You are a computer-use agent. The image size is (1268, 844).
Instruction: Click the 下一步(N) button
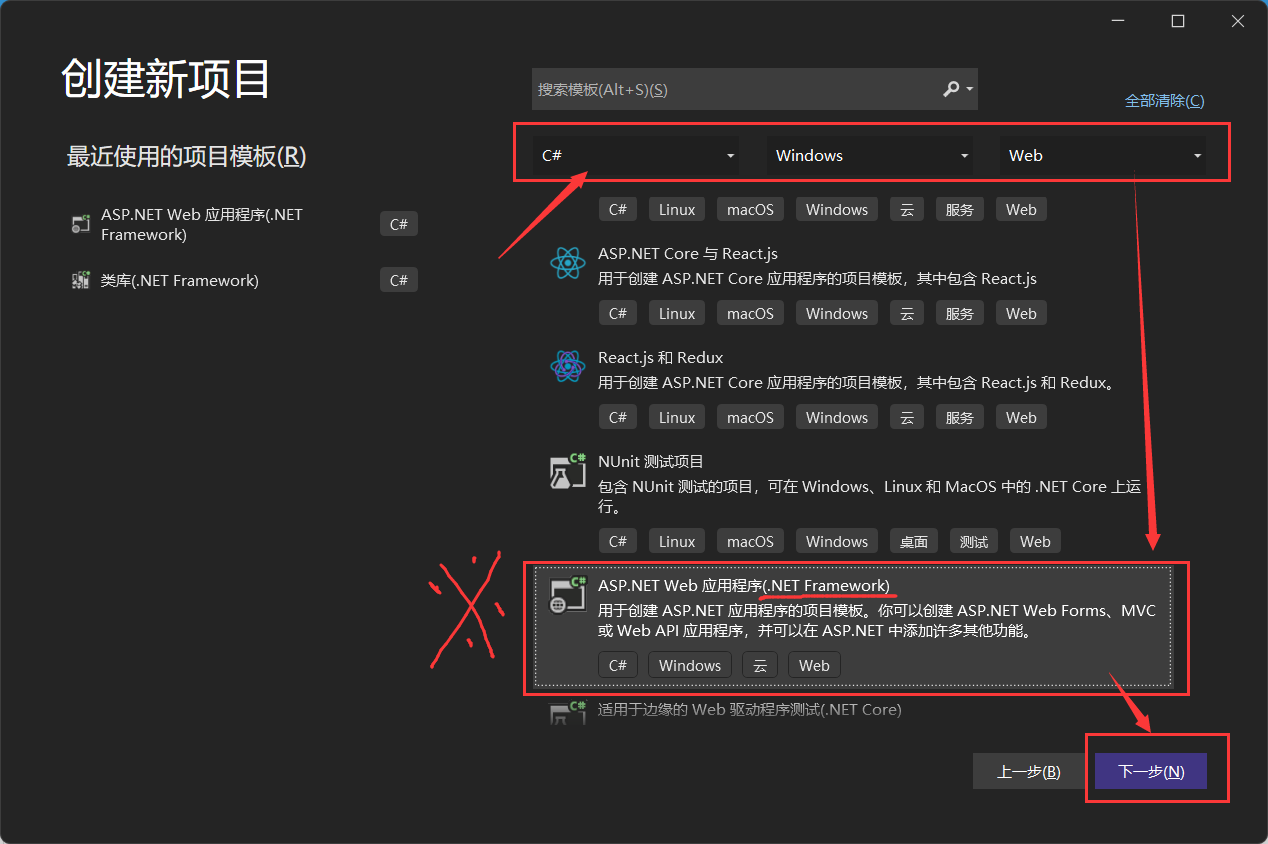[1150, 771]
